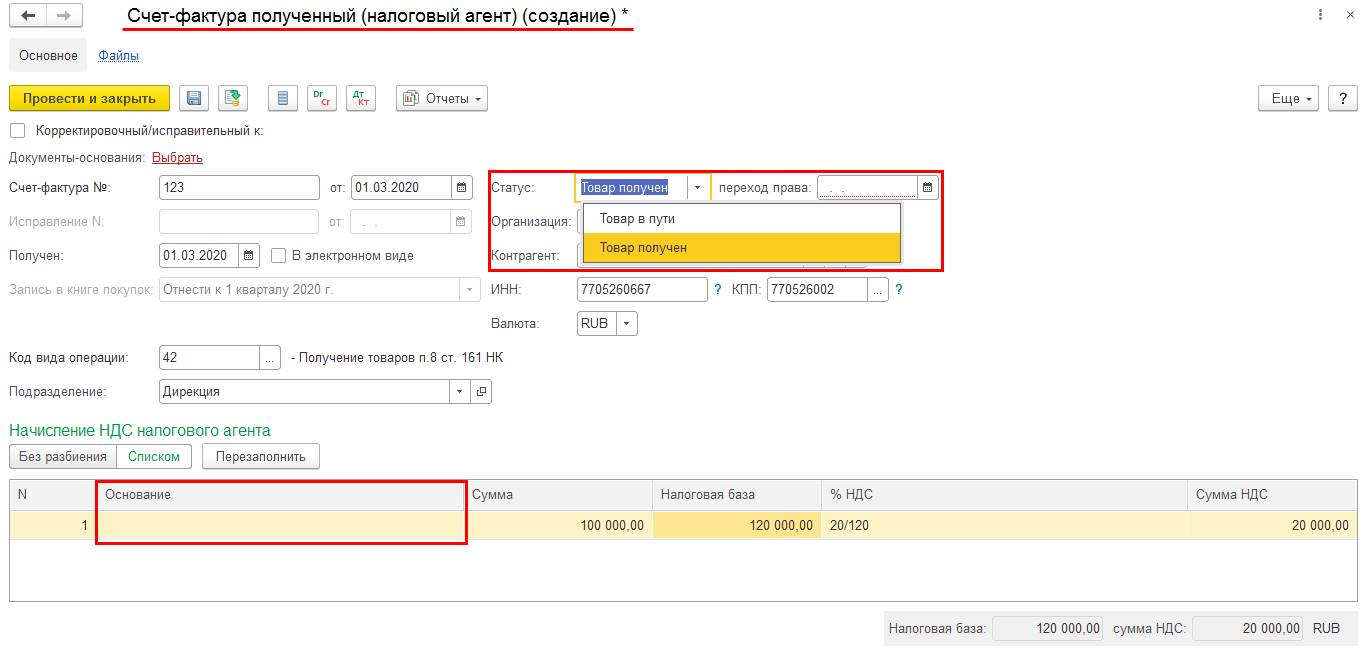The image size is (1364, 658).
Task: Open calendar for invoice date 01.03.2020
Action: click(461, 187)
